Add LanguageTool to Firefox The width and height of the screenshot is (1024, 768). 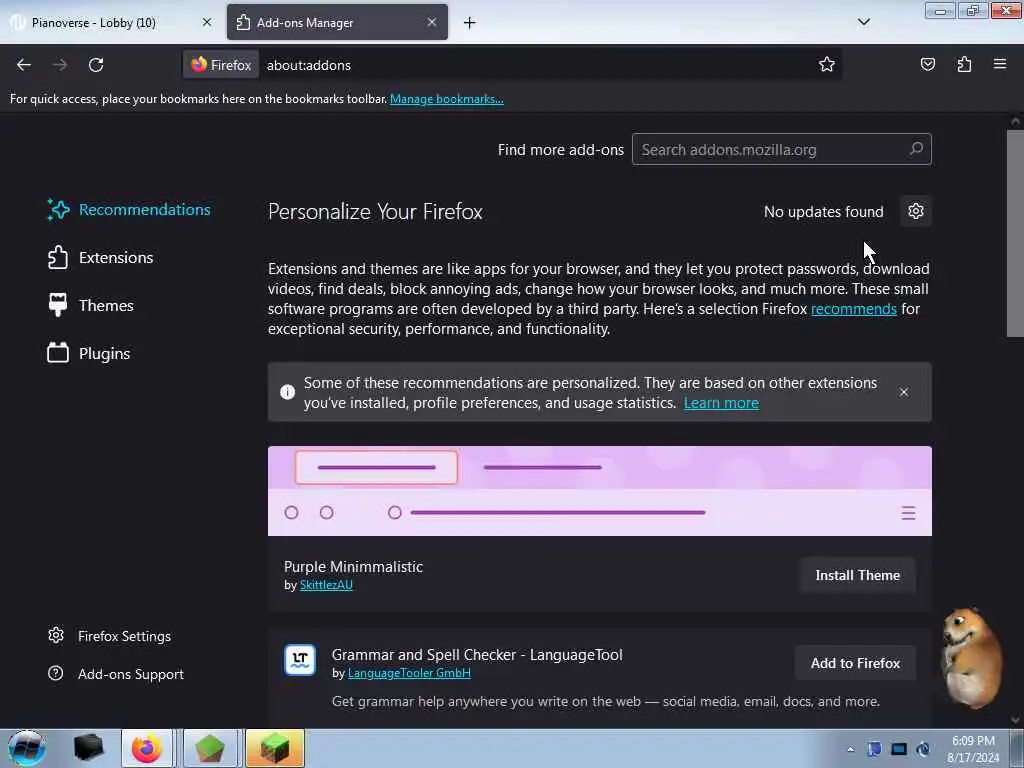tap(855, 664)
